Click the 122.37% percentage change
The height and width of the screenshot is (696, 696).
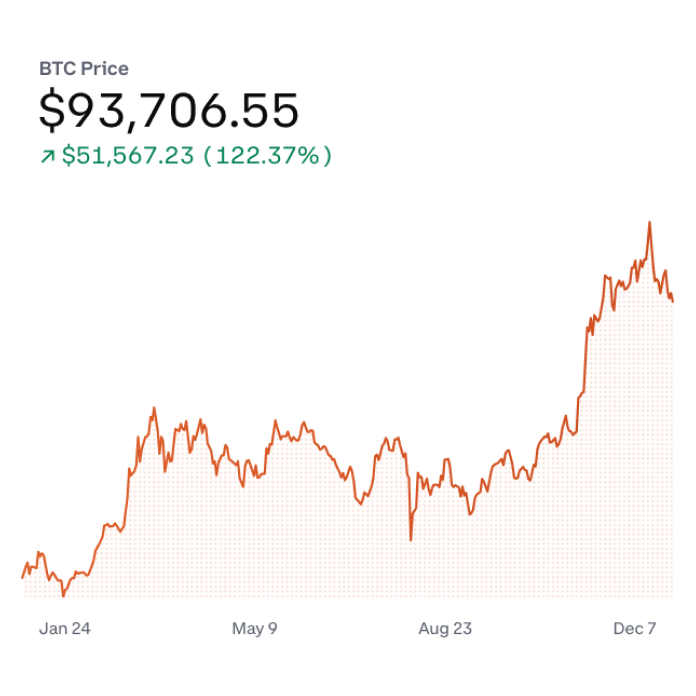click(267, 156)
